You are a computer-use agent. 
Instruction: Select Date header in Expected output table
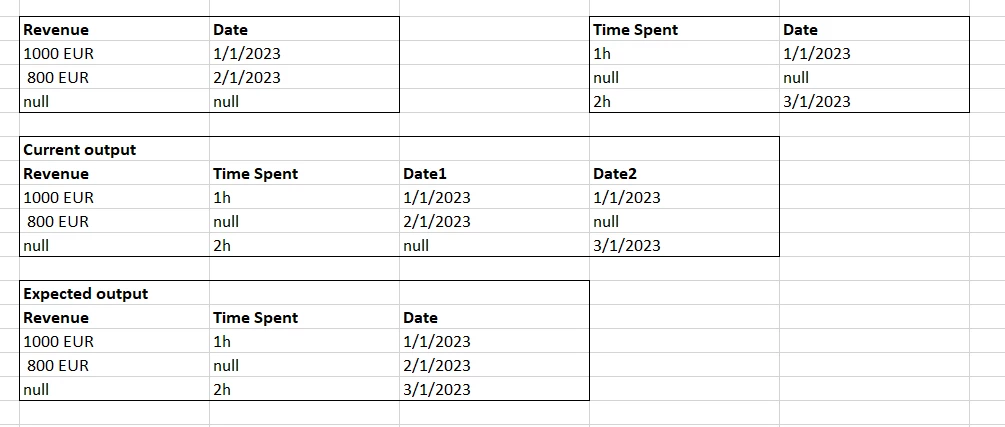point(494,317)
